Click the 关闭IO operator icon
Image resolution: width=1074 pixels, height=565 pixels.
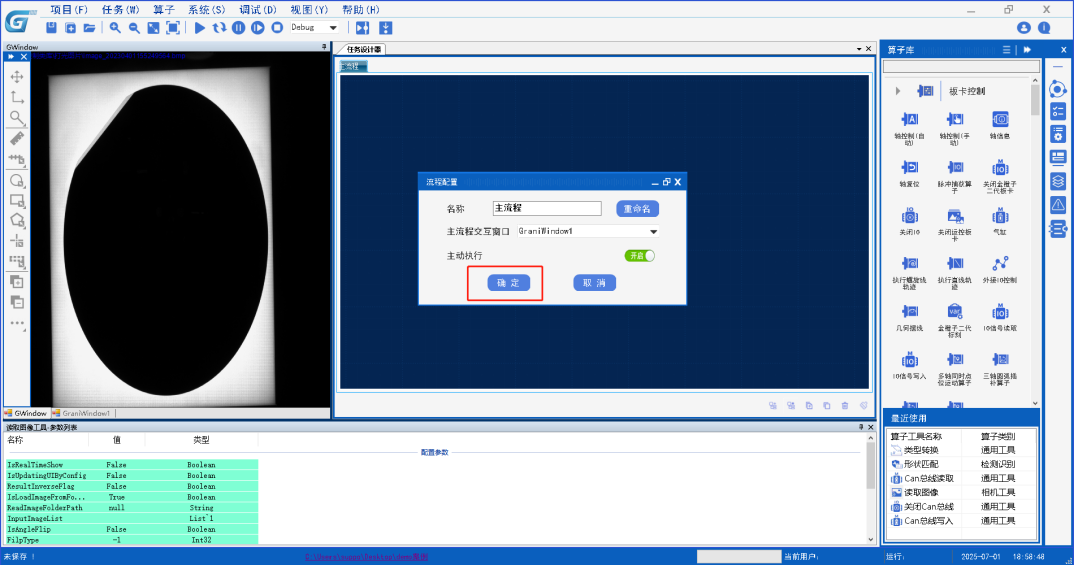tap(909, 216)
